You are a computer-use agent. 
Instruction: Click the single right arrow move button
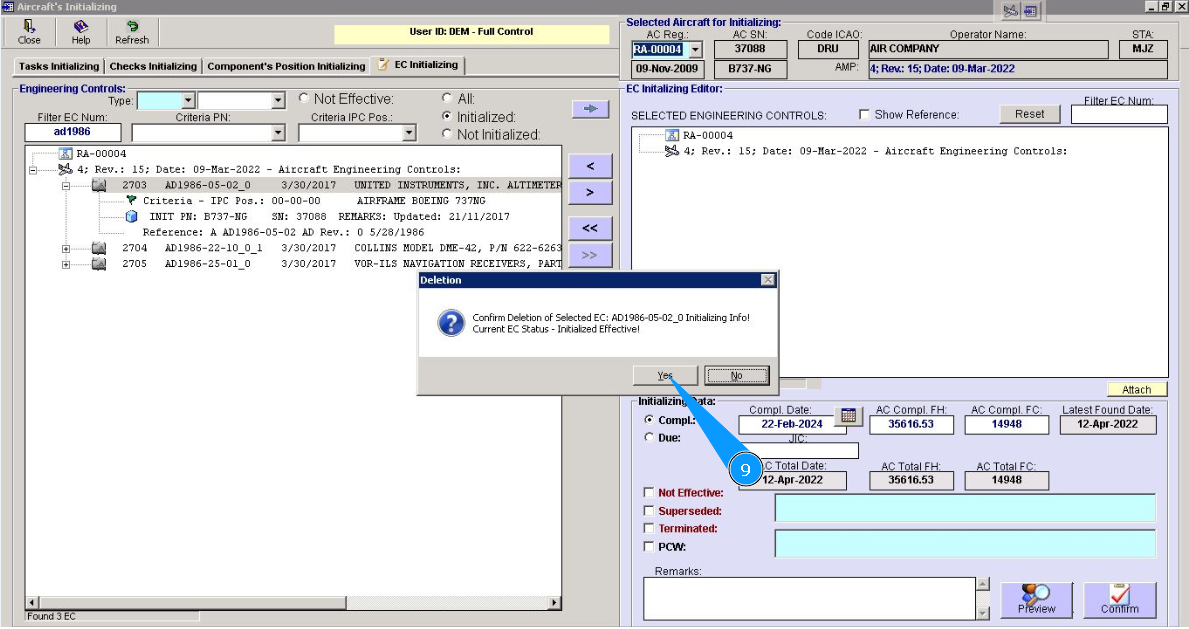click(590, 193)
